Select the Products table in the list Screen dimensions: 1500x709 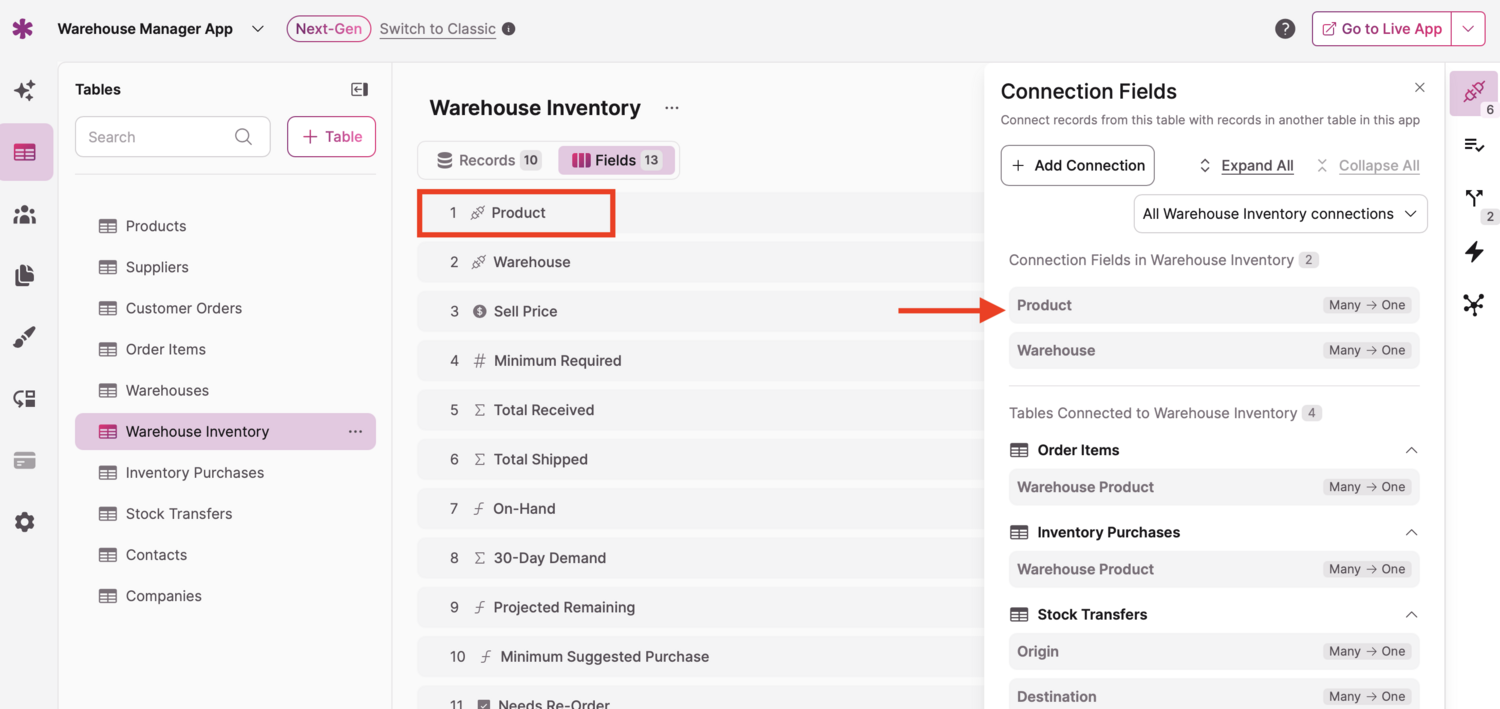pos(155,226)
